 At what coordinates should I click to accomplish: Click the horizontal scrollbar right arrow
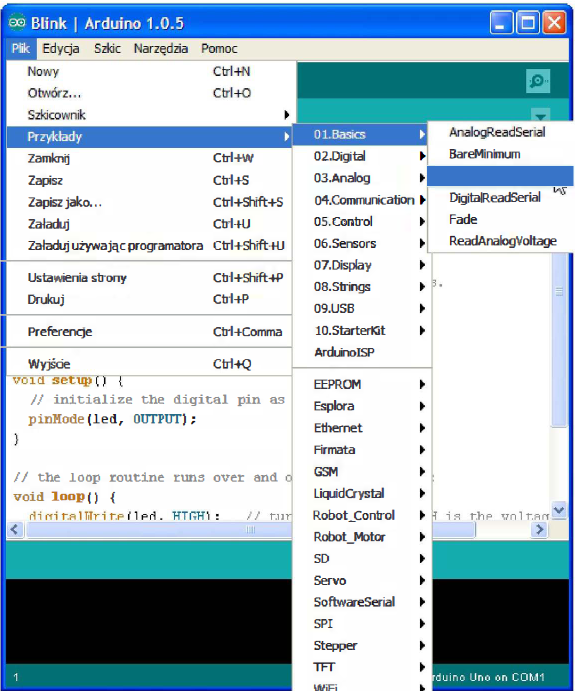tap(539, 529)
